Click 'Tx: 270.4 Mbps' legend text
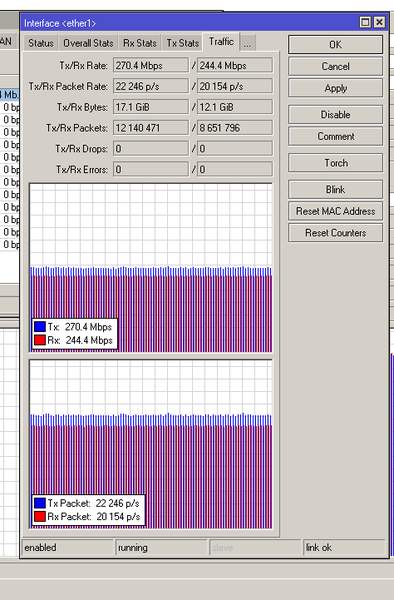 (x=80, y=327)
